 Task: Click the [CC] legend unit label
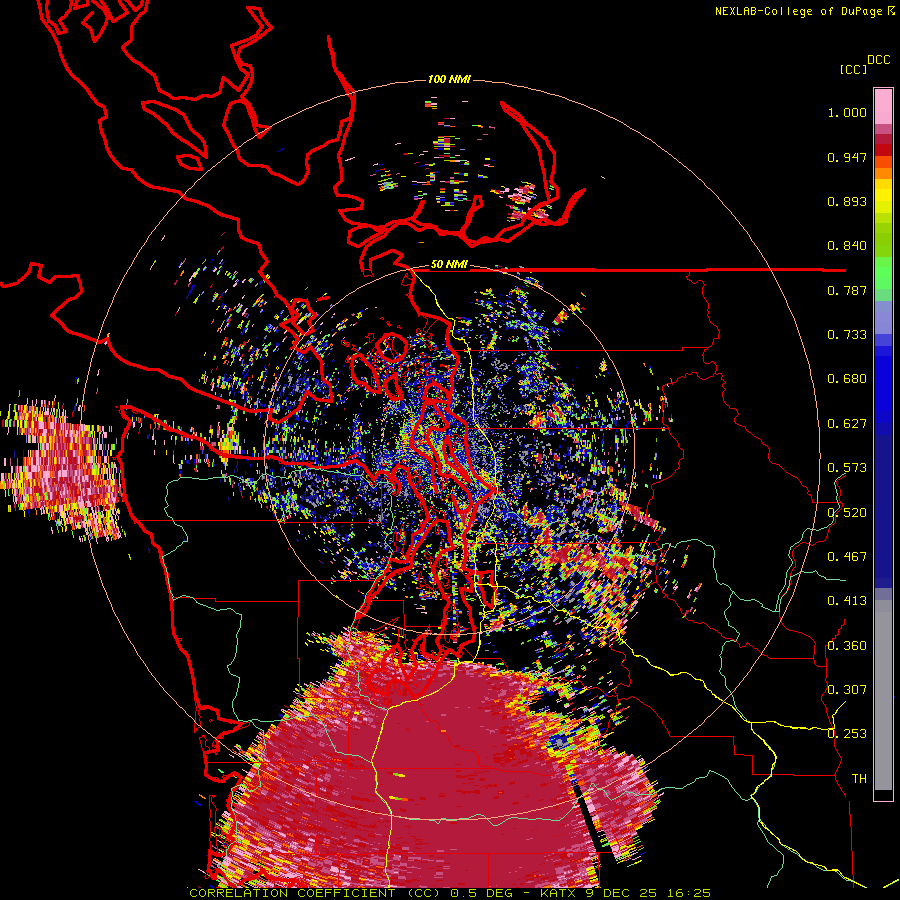coord(854,69)
